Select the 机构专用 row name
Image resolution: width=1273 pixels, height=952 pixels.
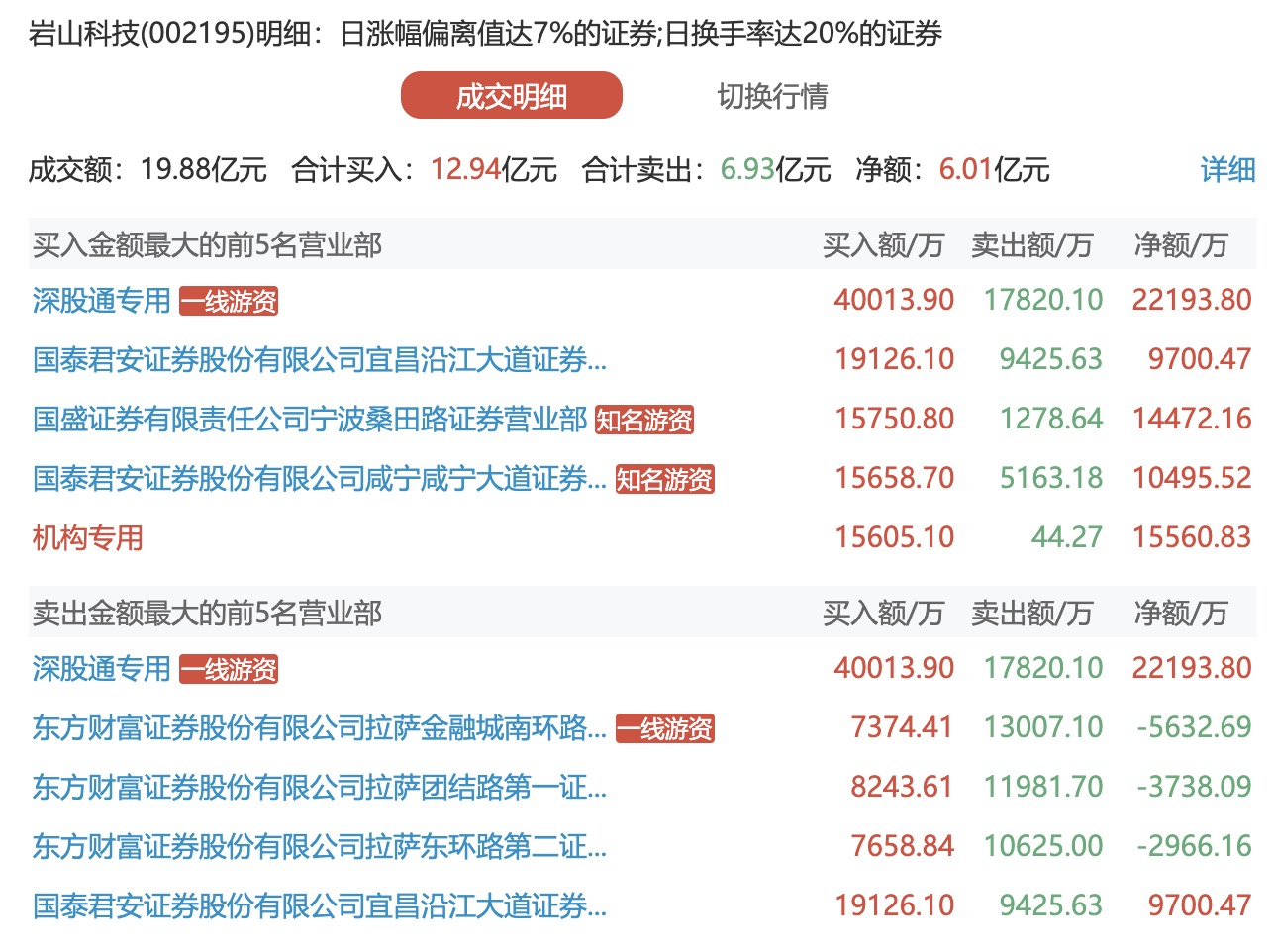tap(87, 537)
